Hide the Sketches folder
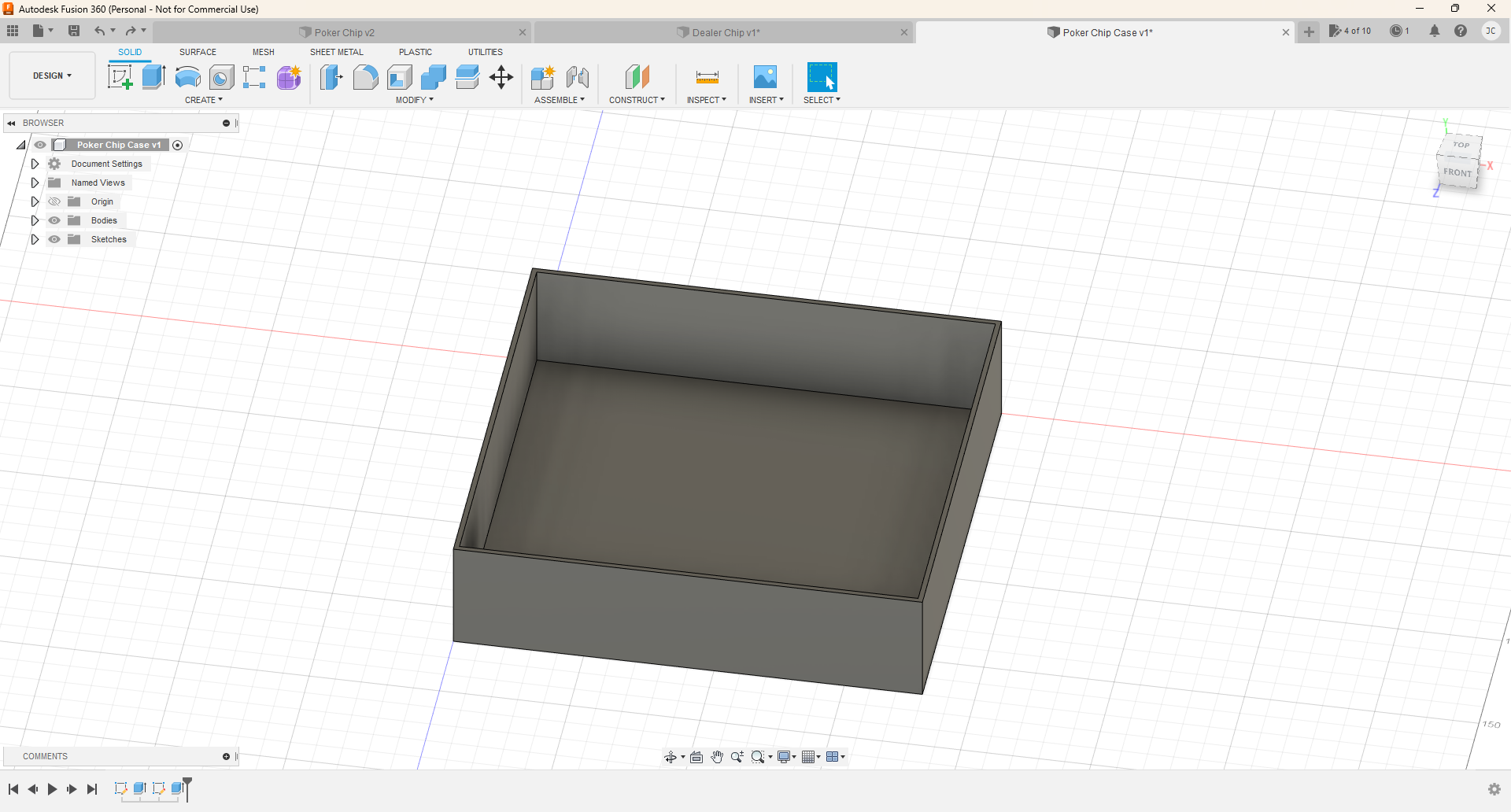 click(x=54, y=239)
